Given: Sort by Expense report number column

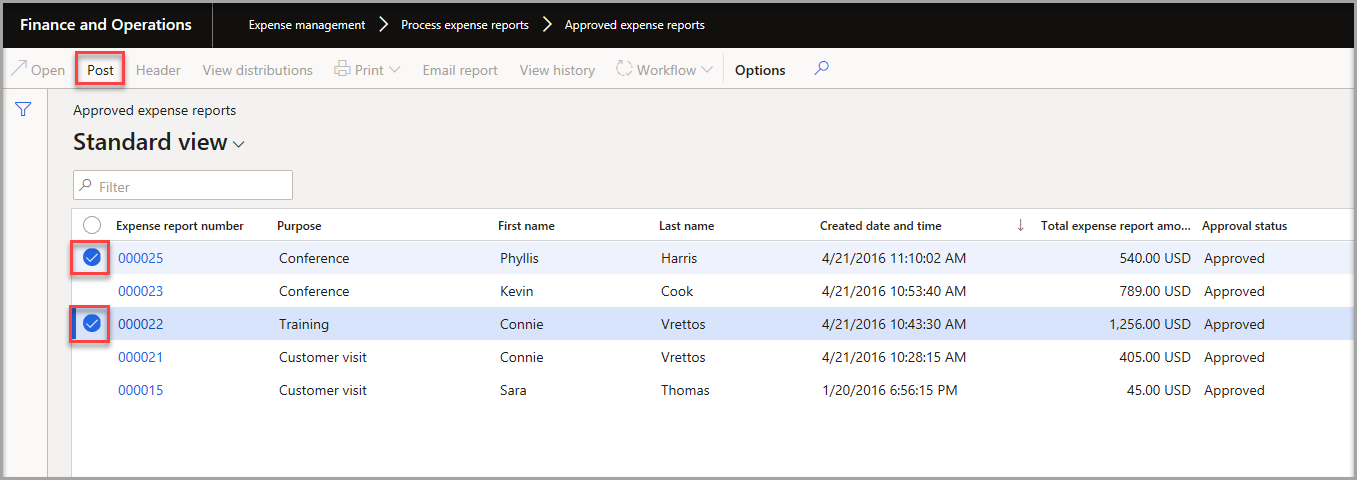Looking at the screenshot, I should [x=180, y=226].
